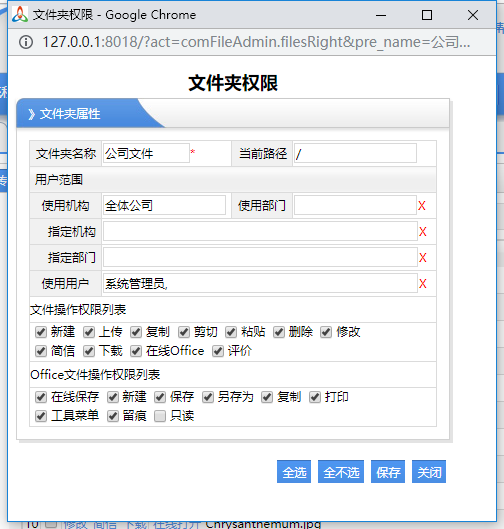
Task: Click the 使用用户 field showing 系统管理员
Action: tap(260, 283)
